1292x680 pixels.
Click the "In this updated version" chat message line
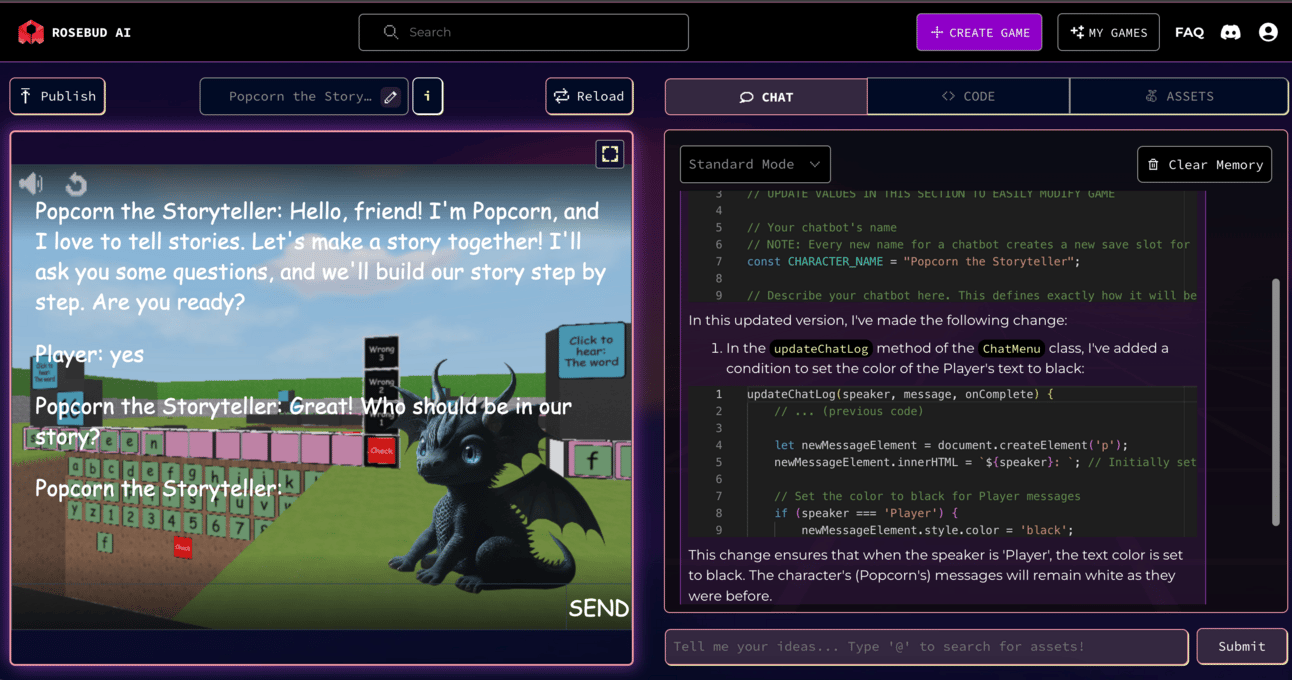coord(877,320)
